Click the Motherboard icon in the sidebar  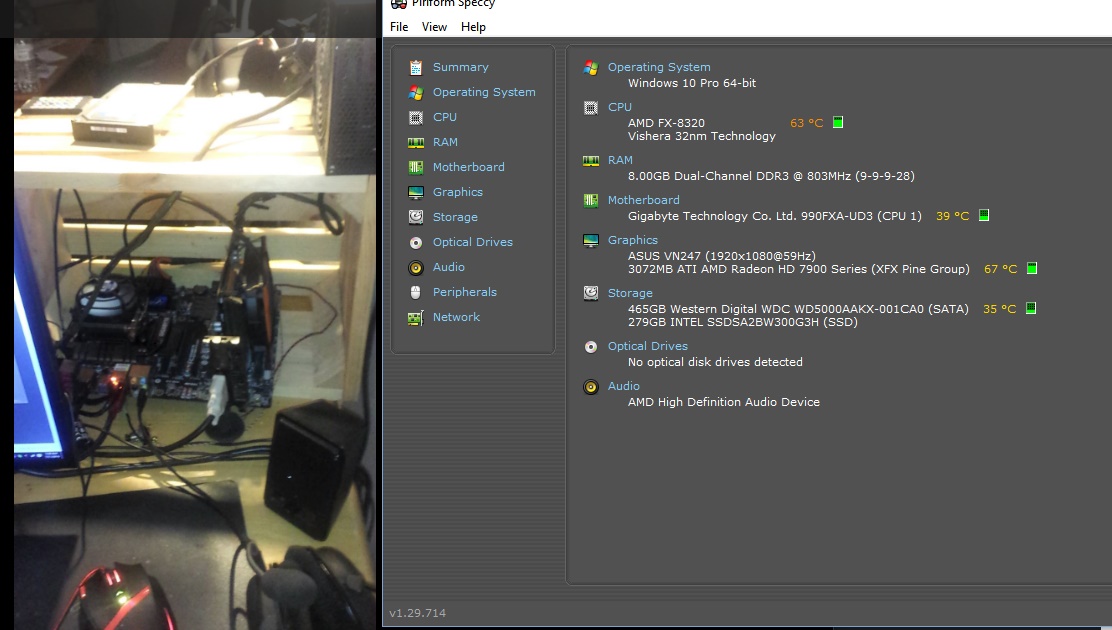click(416, 167)
